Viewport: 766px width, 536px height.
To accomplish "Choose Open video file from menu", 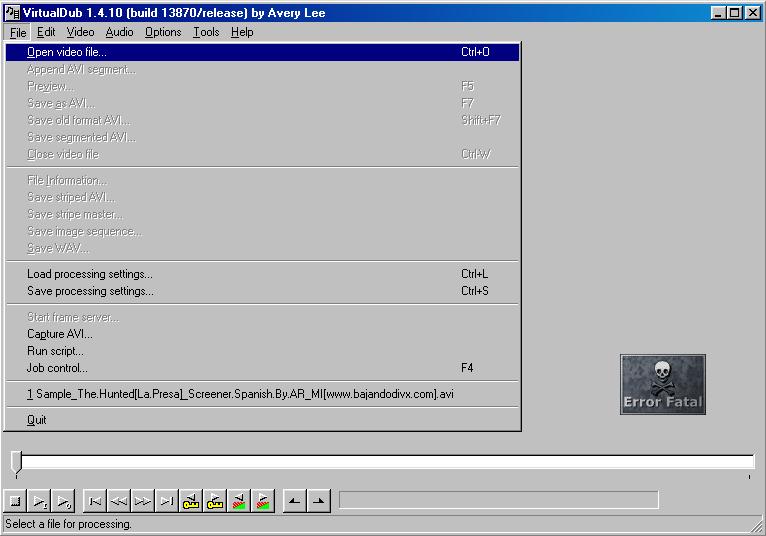I will click(x=262, y=52).
